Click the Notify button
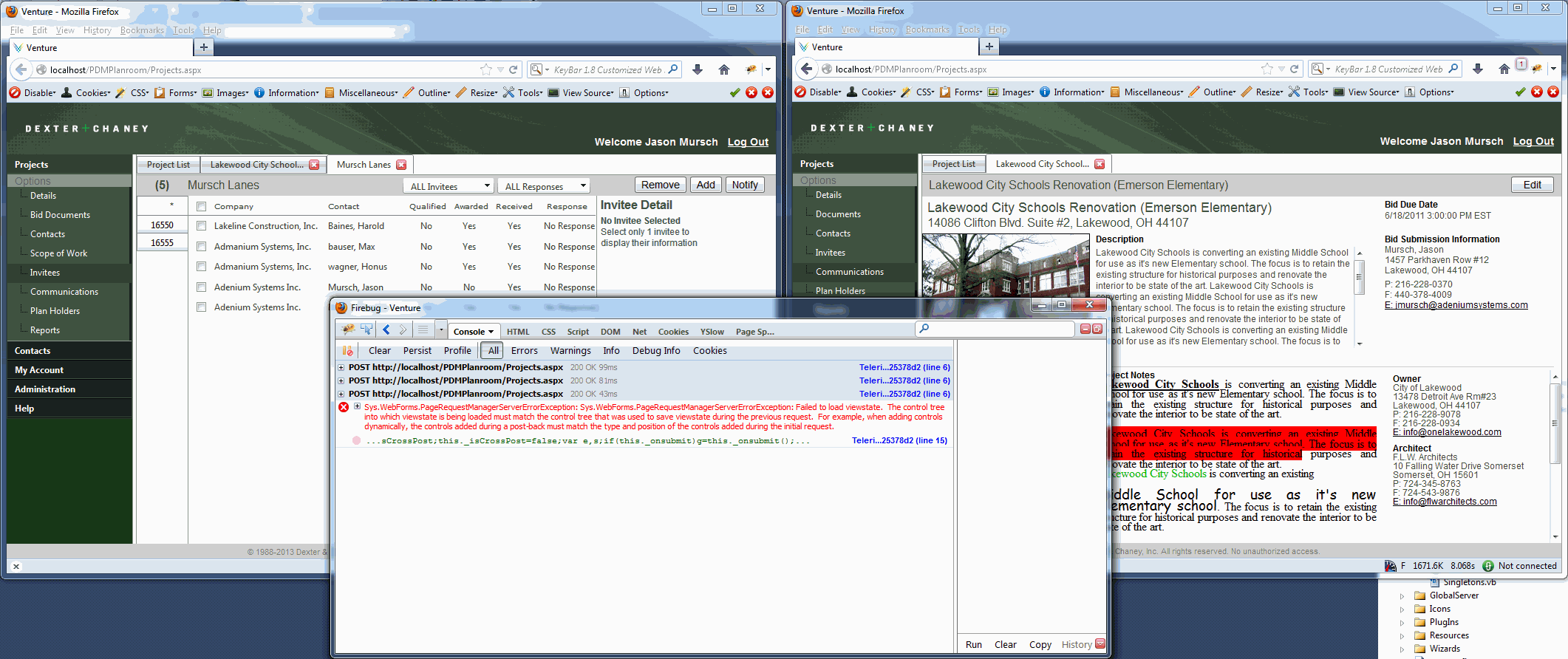Viewport: 1568px width, 659px height. (745, 185)
